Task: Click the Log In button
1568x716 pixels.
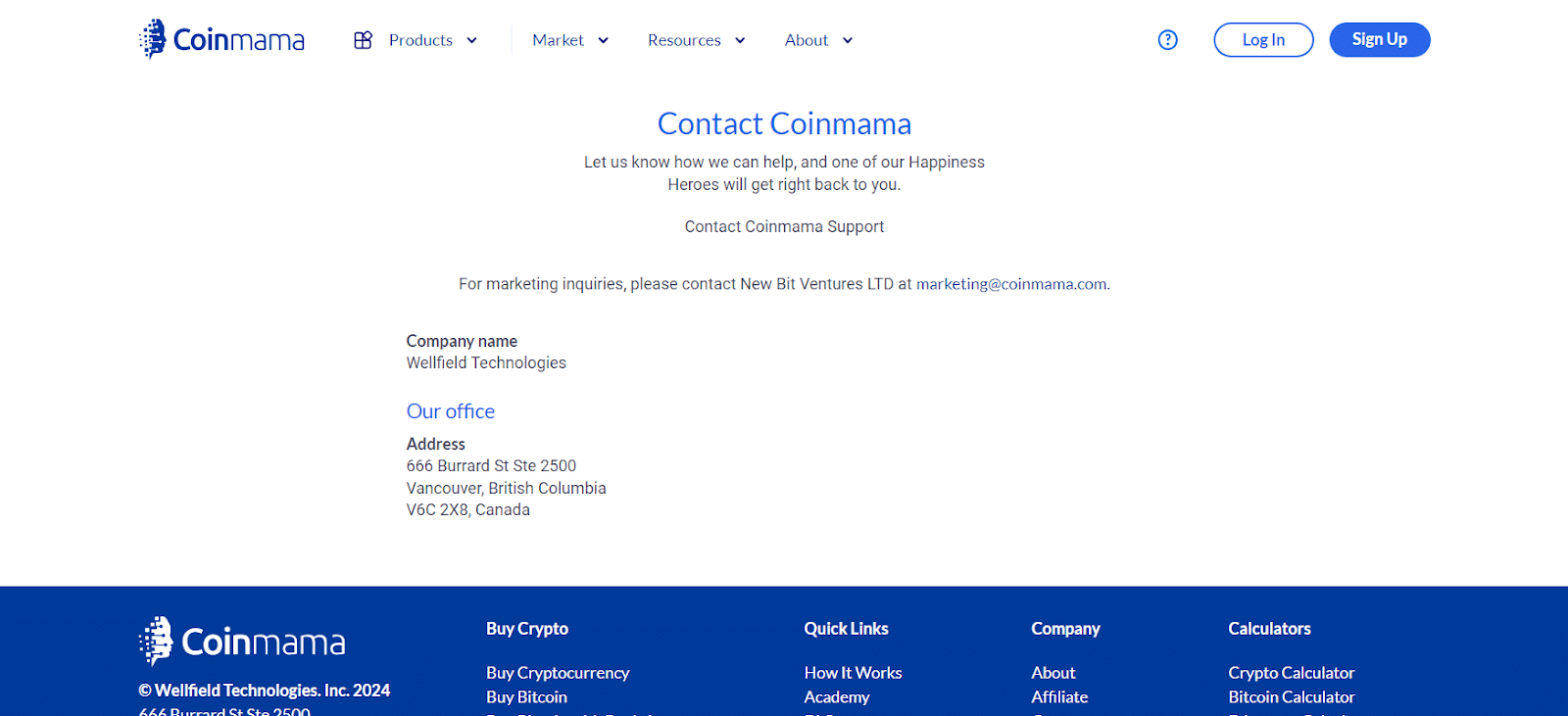Action: tap(1263, 40)
